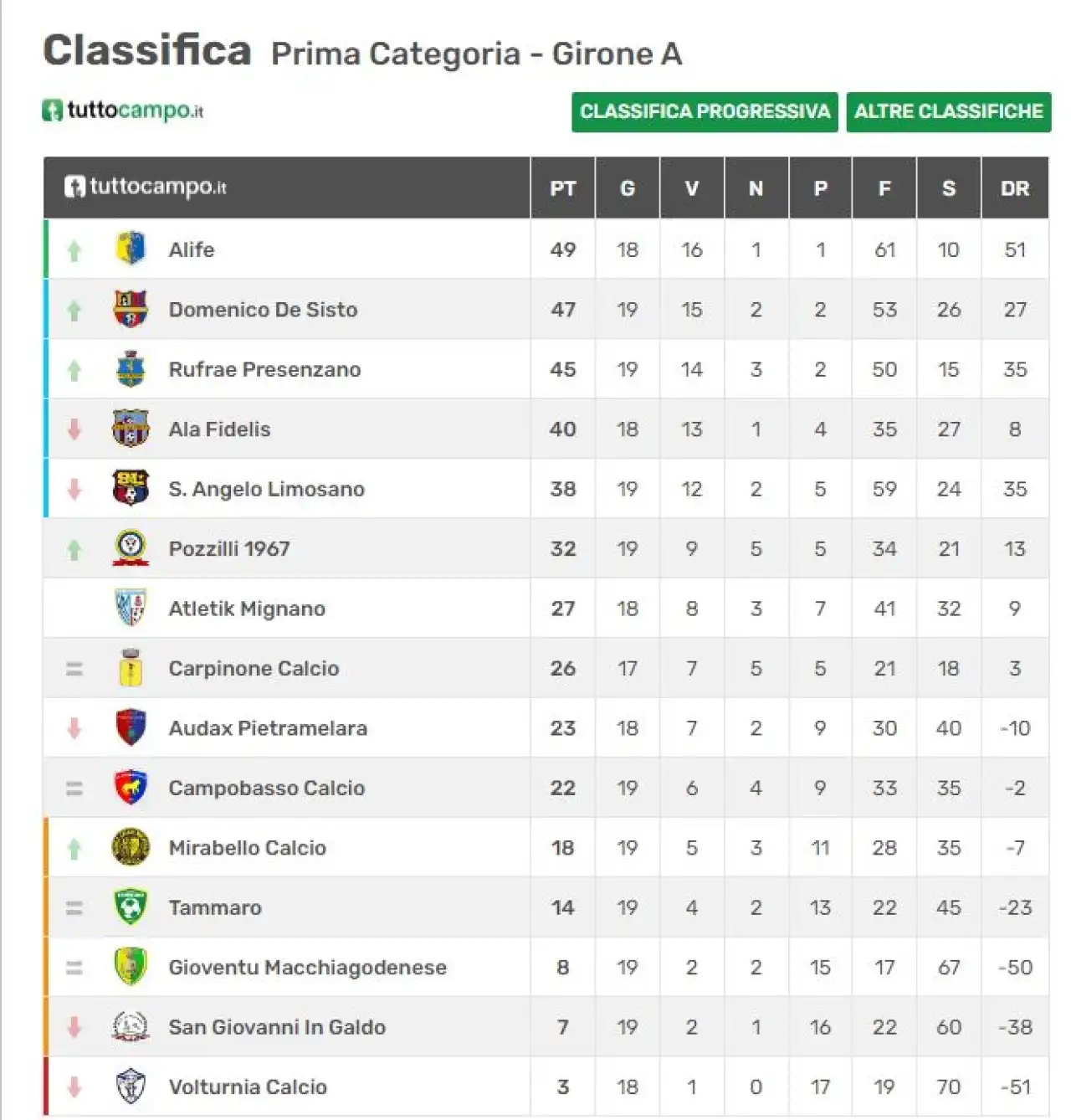Open the Classifica Progressiva view

pos(705,111)
